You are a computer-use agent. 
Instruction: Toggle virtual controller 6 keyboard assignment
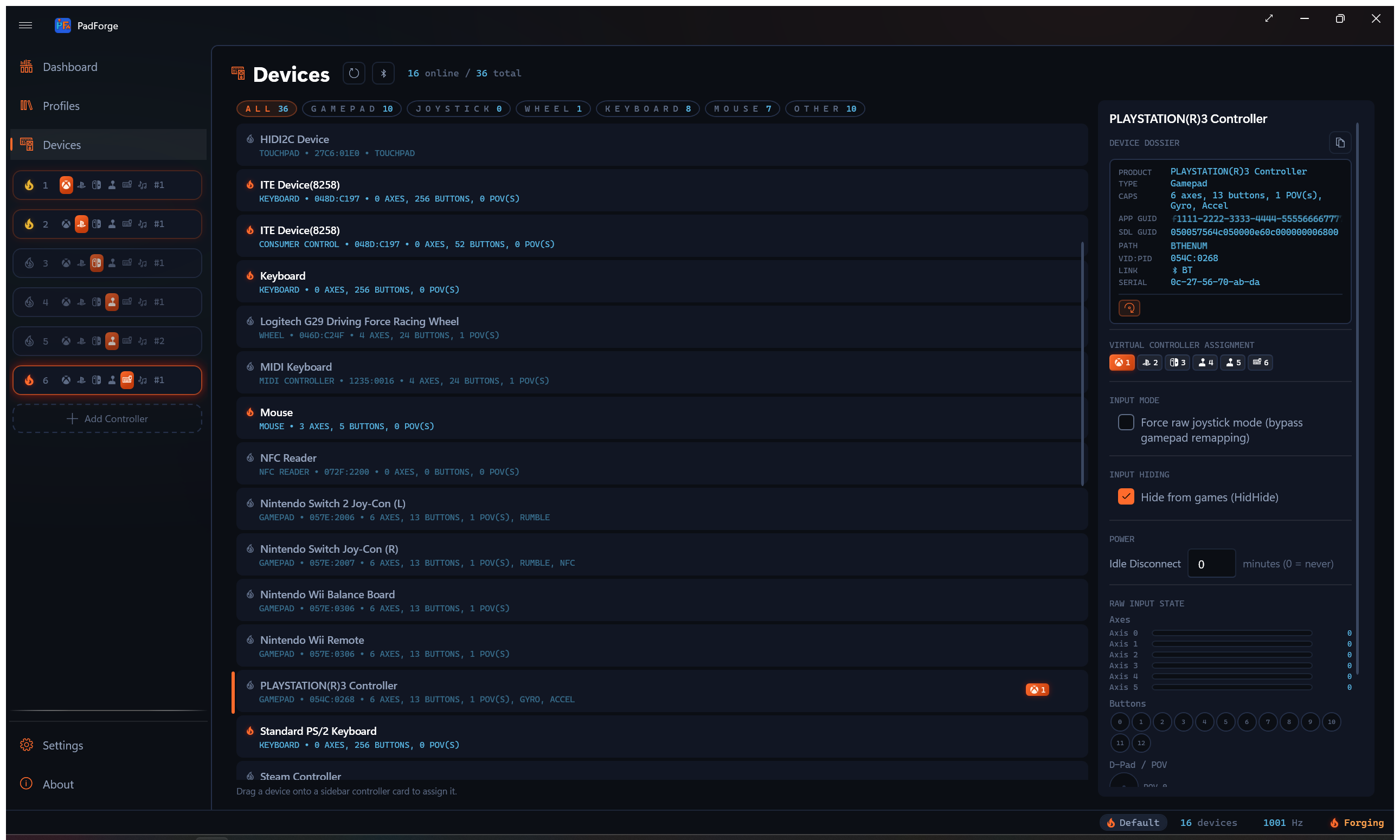coord(1260,362)
